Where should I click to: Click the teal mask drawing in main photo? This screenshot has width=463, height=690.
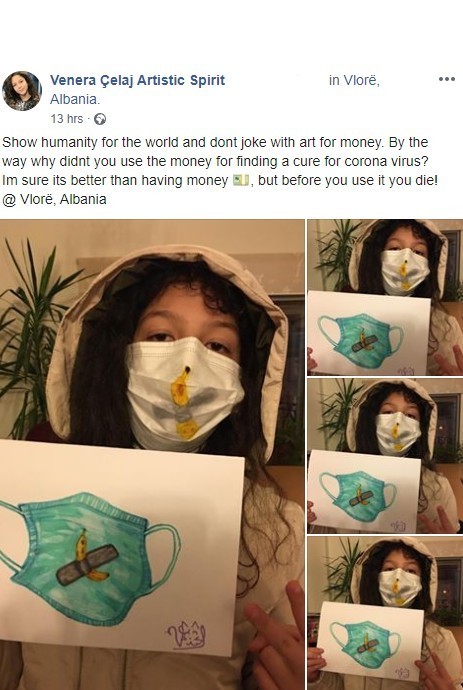point(90,559)
